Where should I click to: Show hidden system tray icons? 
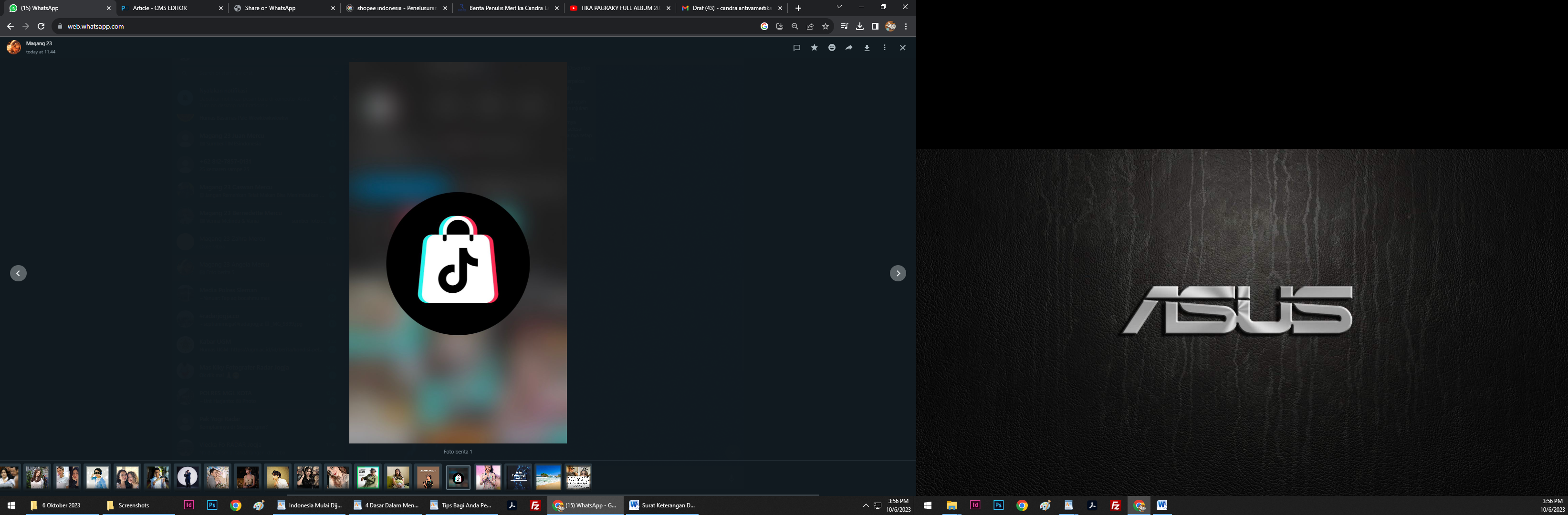pyautogui.click(x=866, y=505)
